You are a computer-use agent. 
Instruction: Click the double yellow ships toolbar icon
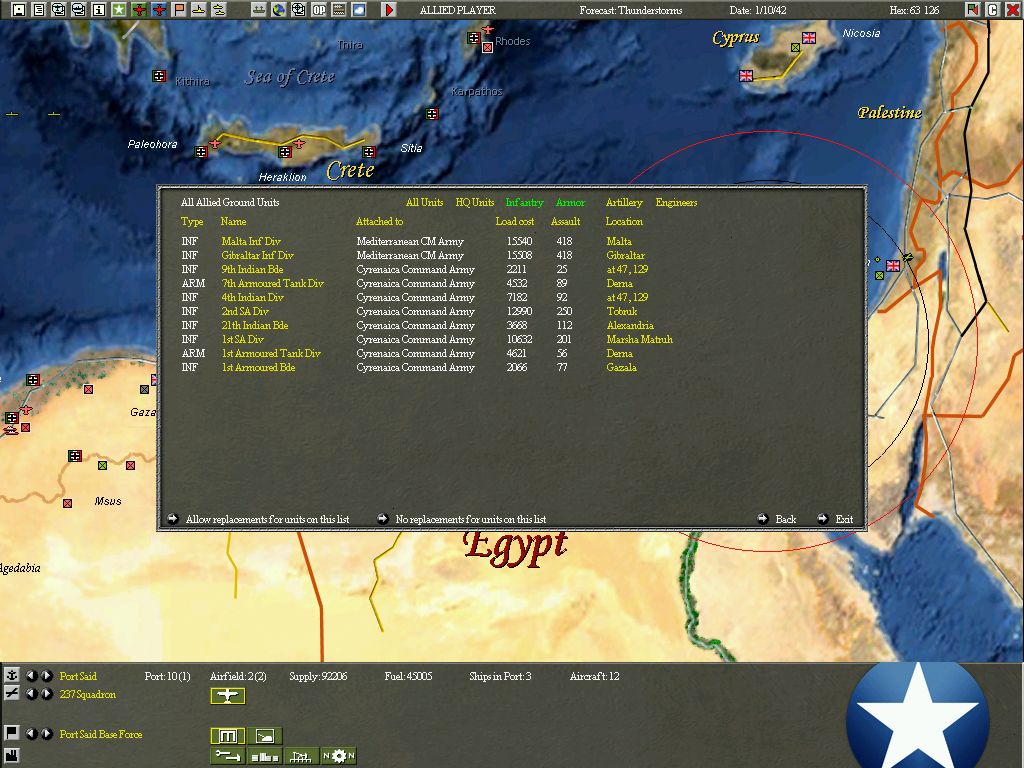pos(219,9)
